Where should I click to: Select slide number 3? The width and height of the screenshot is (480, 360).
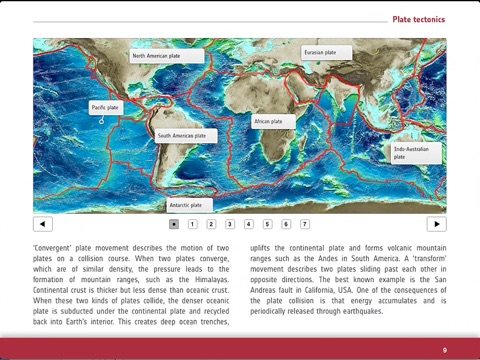point(230,224)
